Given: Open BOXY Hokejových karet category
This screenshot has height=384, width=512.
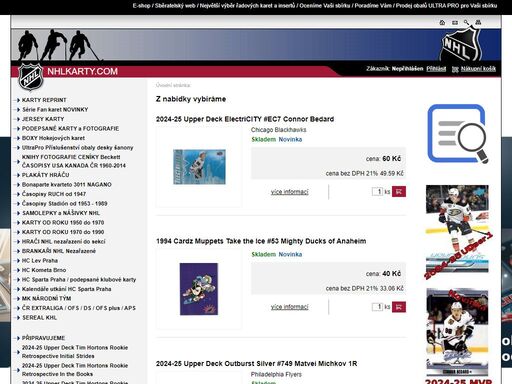Looking at the screenshot, I should pos(53,138).
